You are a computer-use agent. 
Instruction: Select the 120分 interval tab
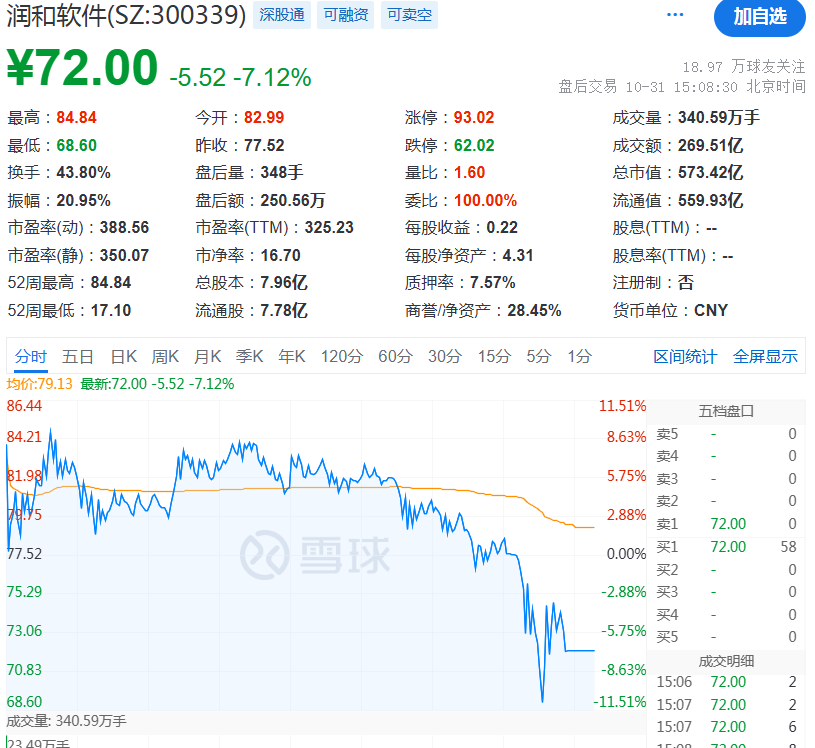tap(341, 356)
